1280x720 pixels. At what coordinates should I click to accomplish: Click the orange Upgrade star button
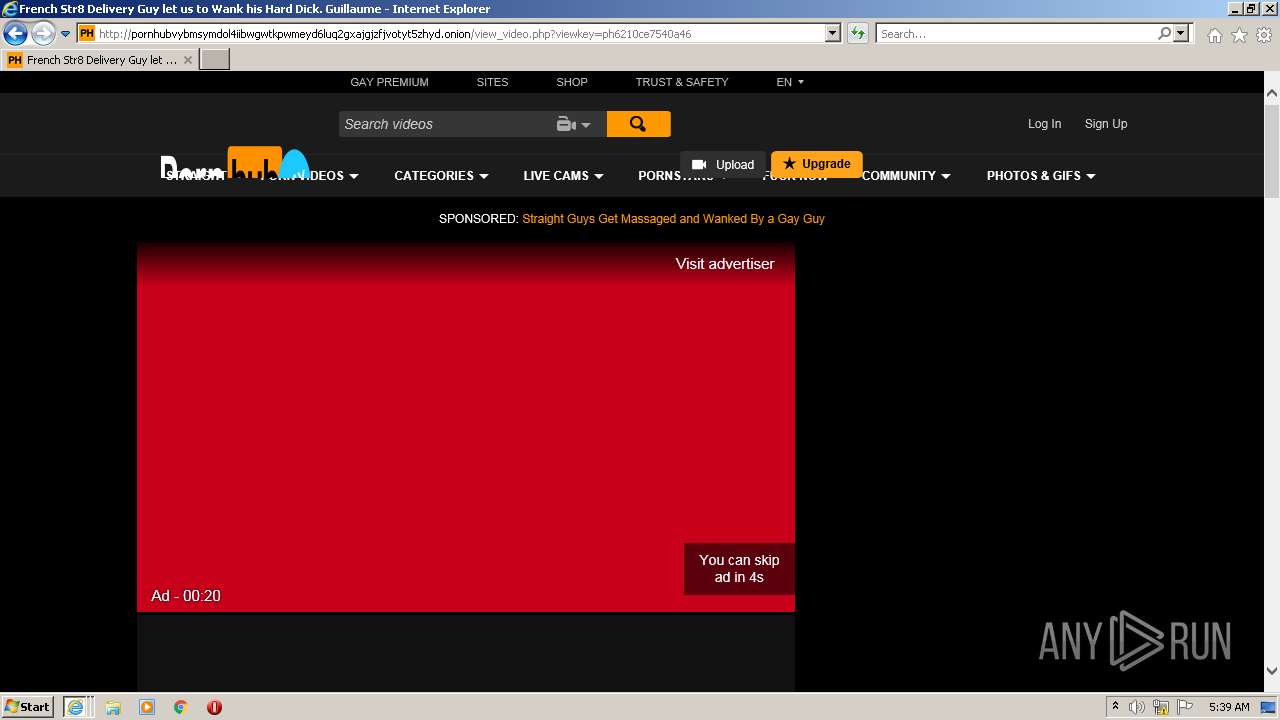(816, 164)
